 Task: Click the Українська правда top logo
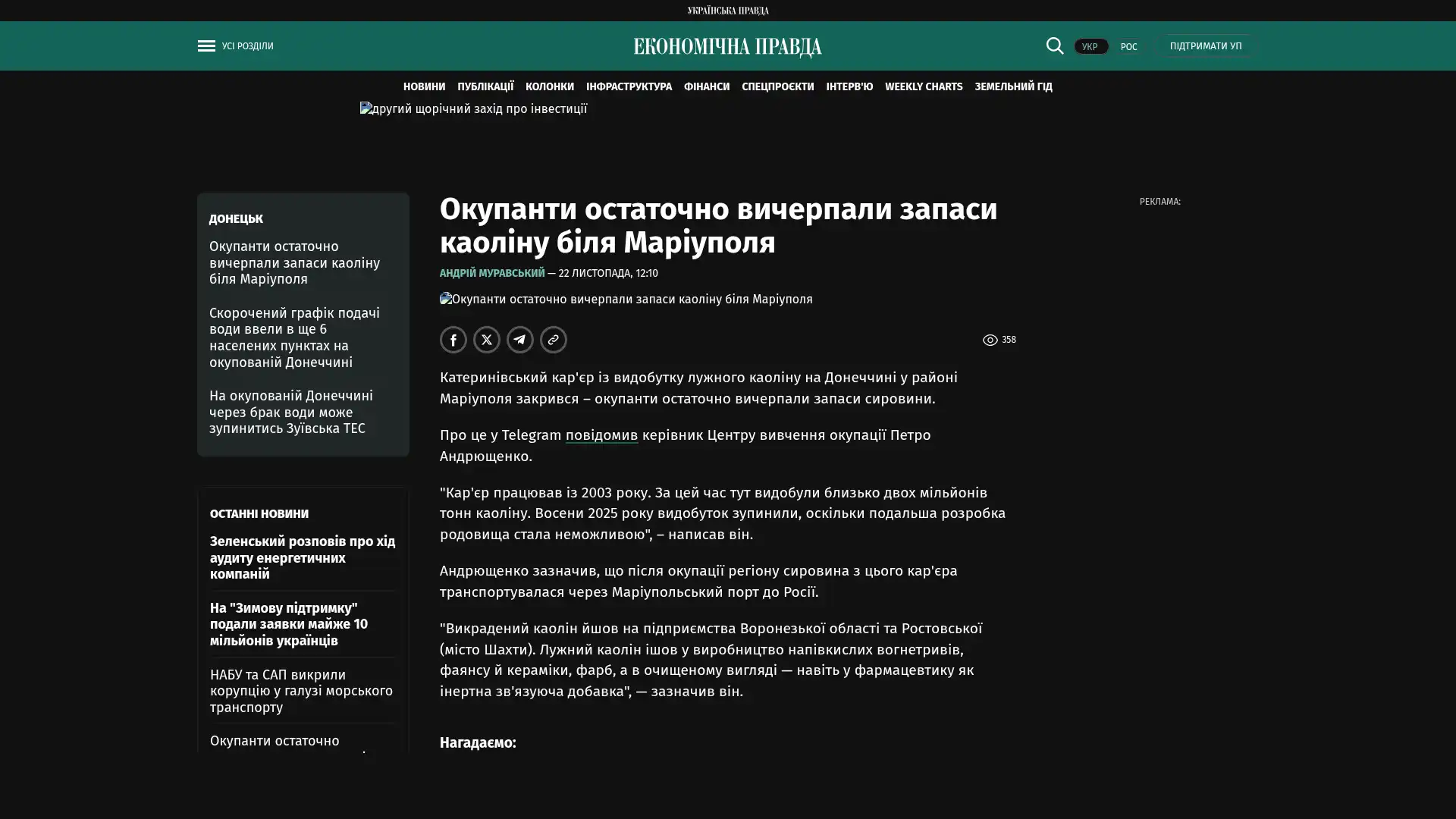pos(727,11)
